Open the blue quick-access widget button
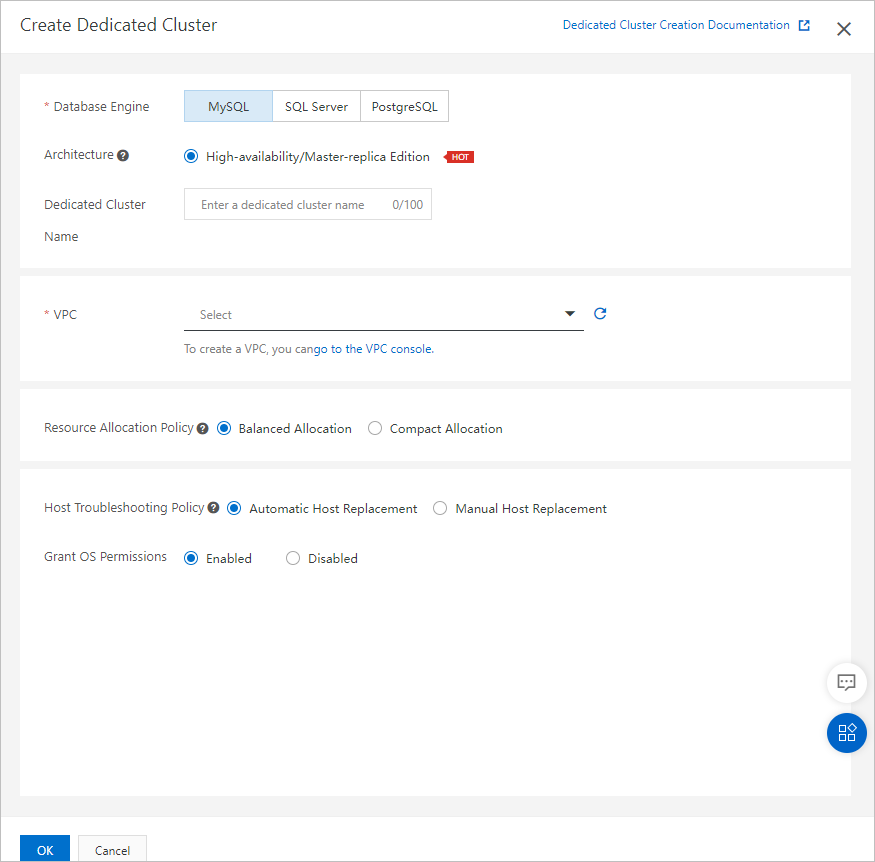The width and height of the screenshot is (875, 862). pyautogui.click(x=847, y=733)
